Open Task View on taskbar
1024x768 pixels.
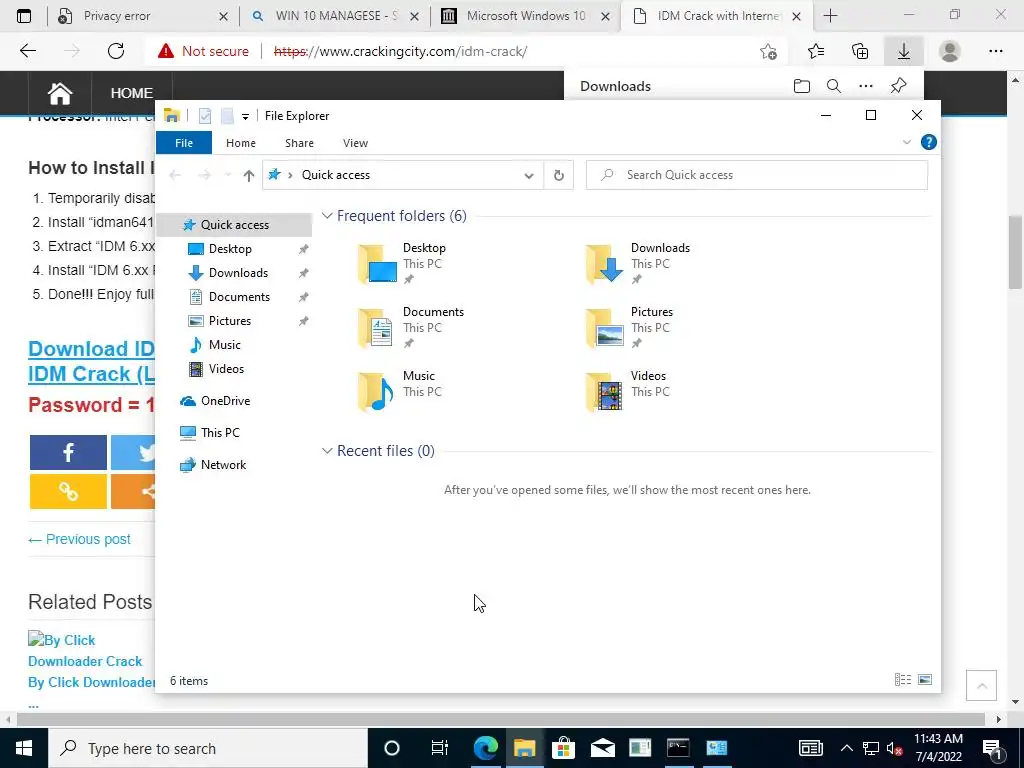pos(440,748)
